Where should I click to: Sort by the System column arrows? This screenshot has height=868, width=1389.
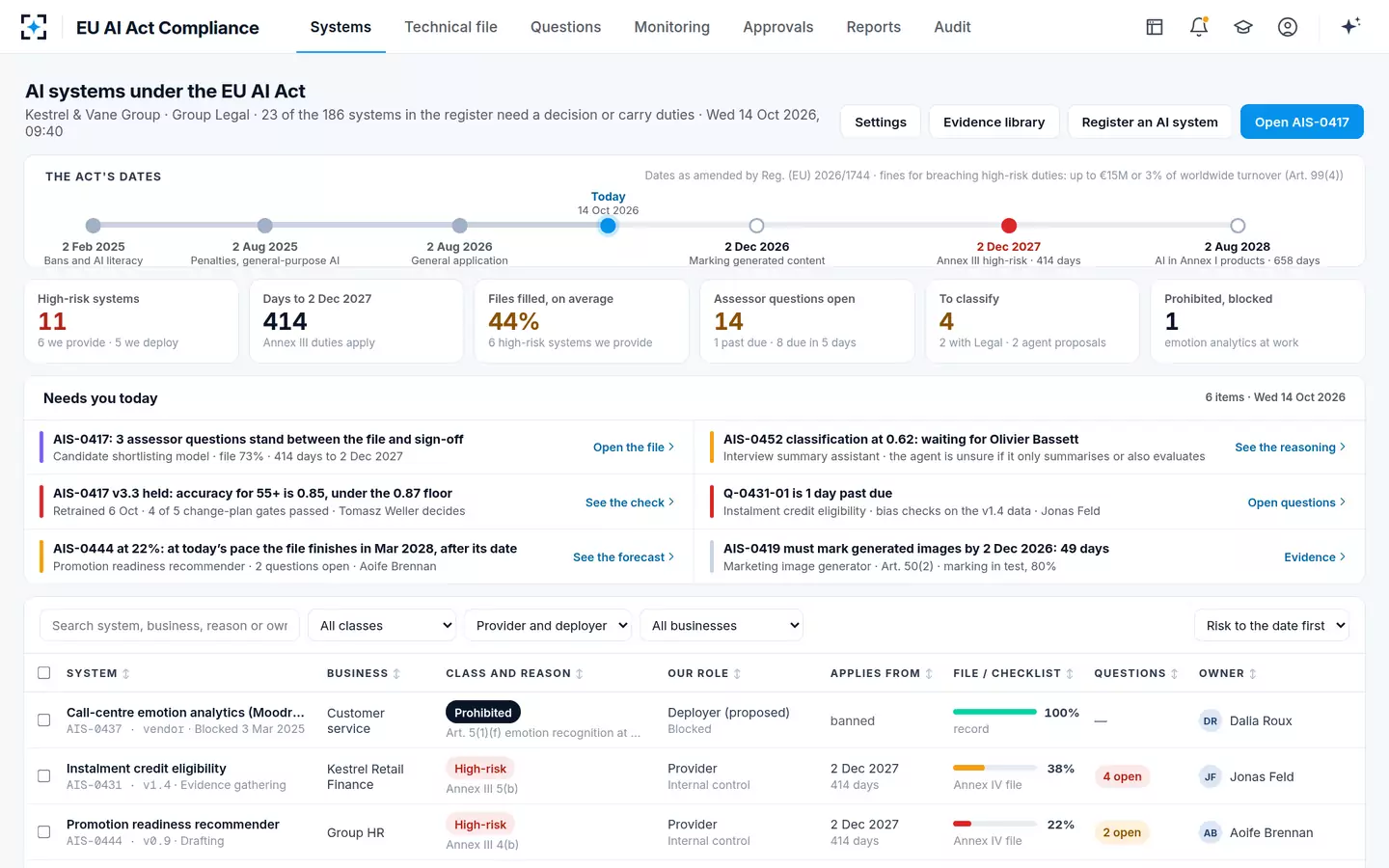pyautogui.click(x=126, y=674)
